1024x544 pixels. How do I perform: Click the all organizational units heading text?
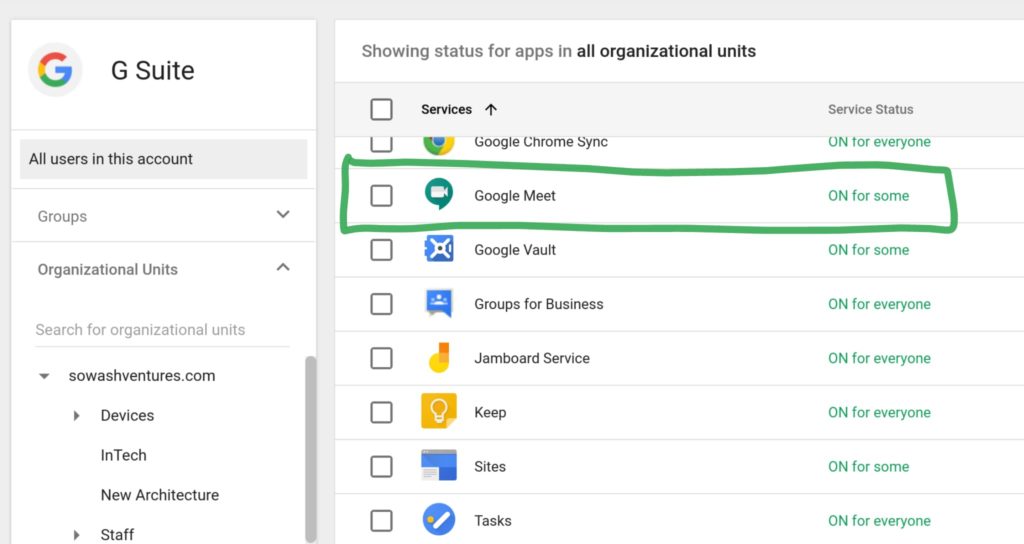point(666,51)
